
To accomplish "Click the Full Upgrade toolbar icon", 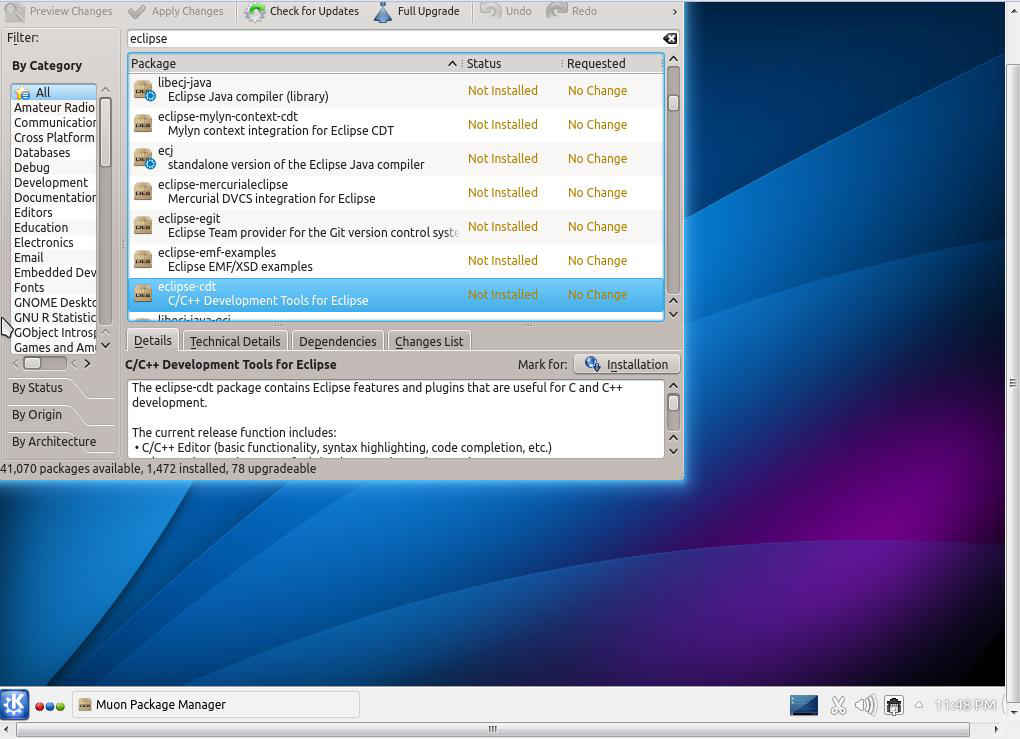I will tap(383, 12).
